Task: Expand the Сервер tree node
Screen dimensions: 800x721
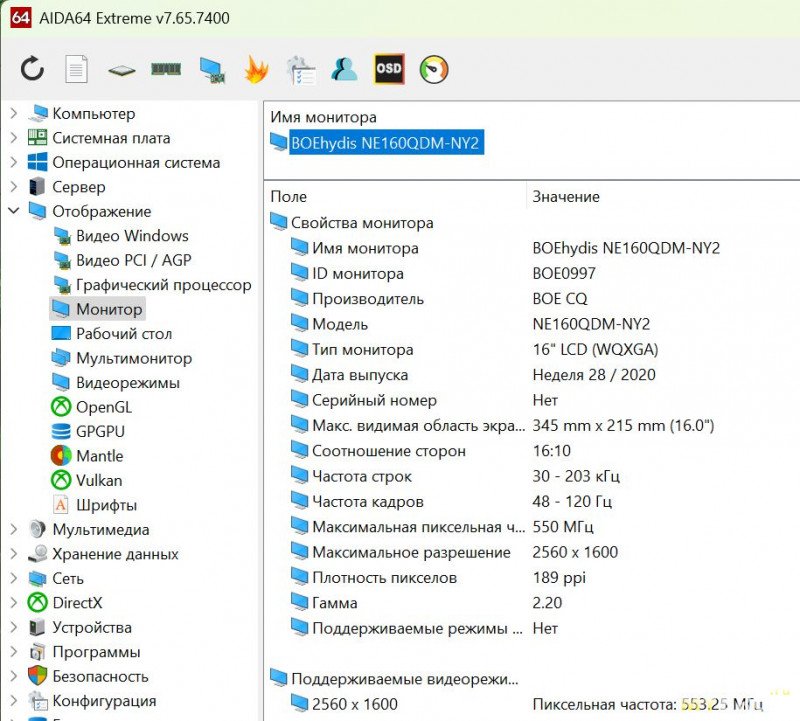Action: (14, 186)
